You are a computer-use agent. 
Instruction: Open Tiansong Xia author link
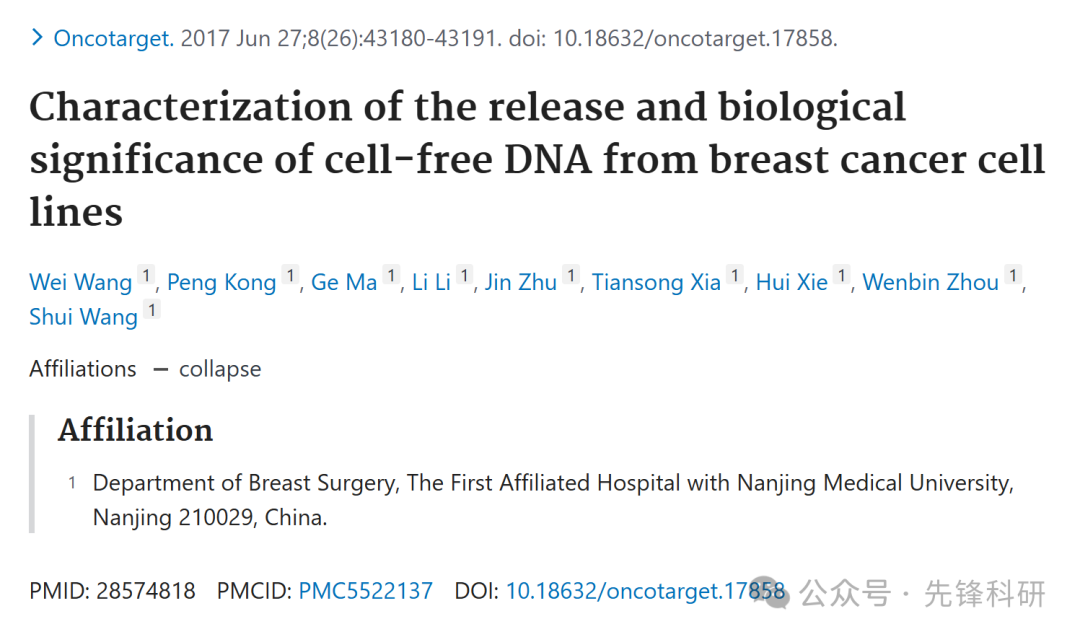pyautogui.click(x=656, y=282)
